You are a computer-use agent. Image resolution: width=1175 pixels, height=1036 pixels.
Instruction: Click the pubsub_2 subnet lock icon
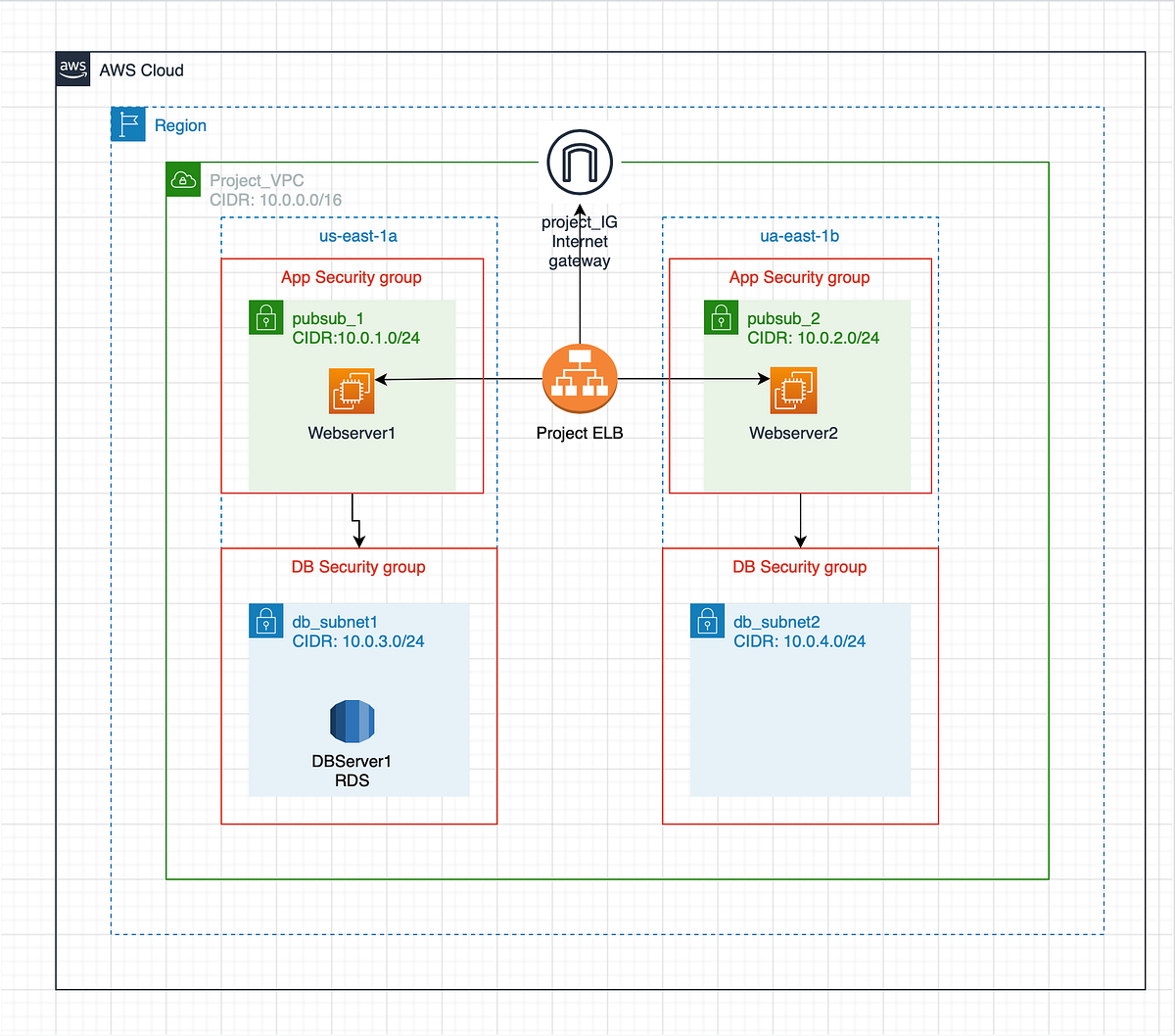(x=721, y=317)
